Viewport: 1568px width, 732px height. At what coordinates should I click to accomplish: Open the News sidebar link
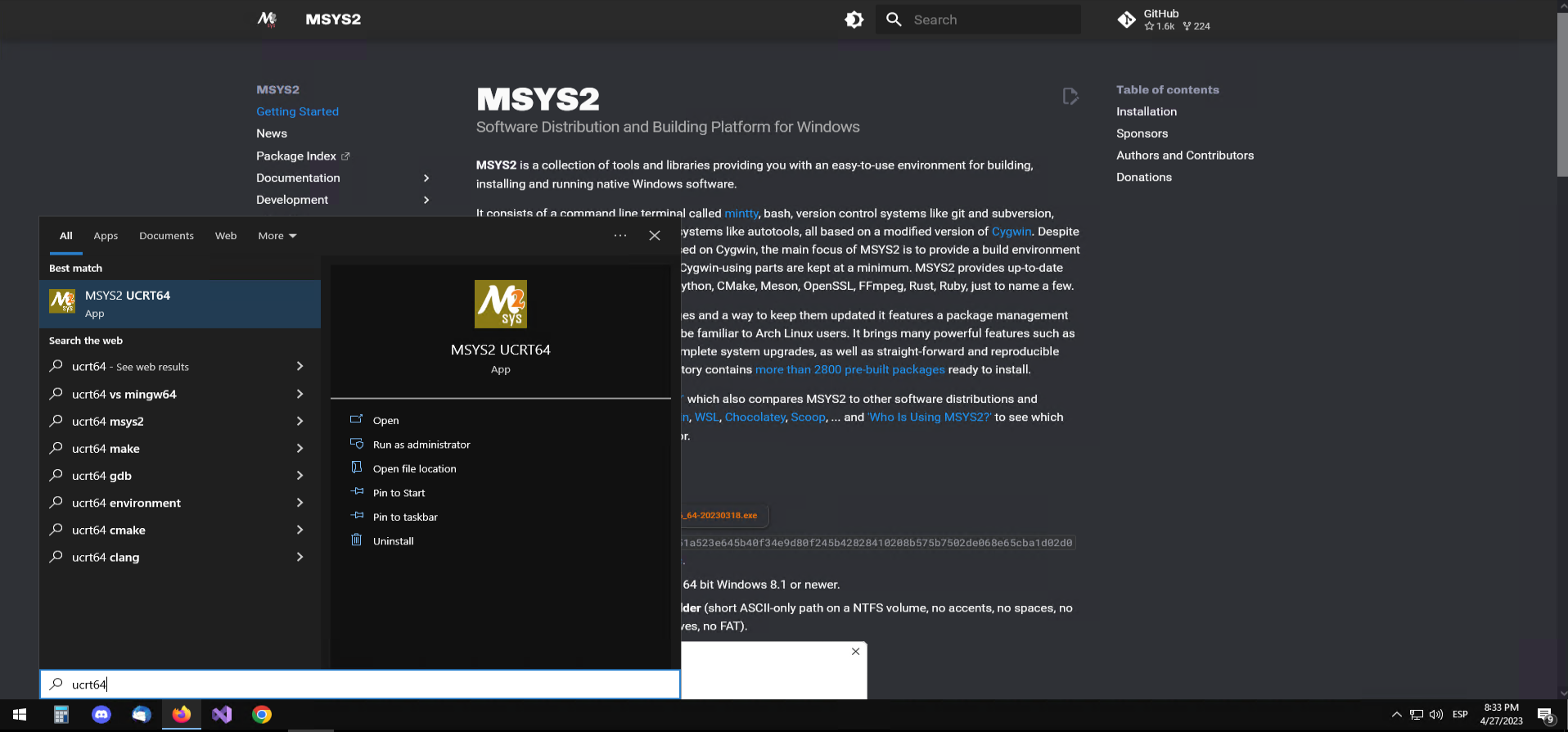pos(272,133)
